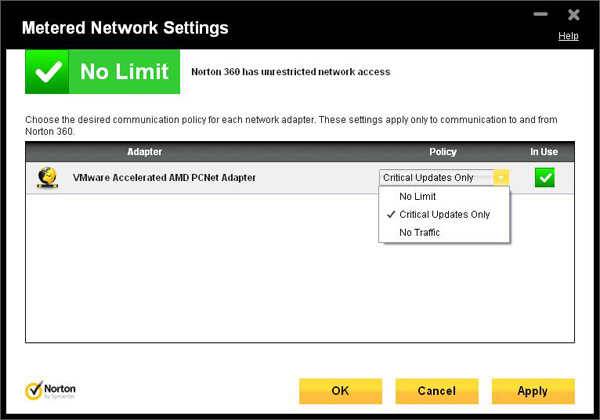Select No Limit from policy list
600x420 pixels.
[444, 196]
